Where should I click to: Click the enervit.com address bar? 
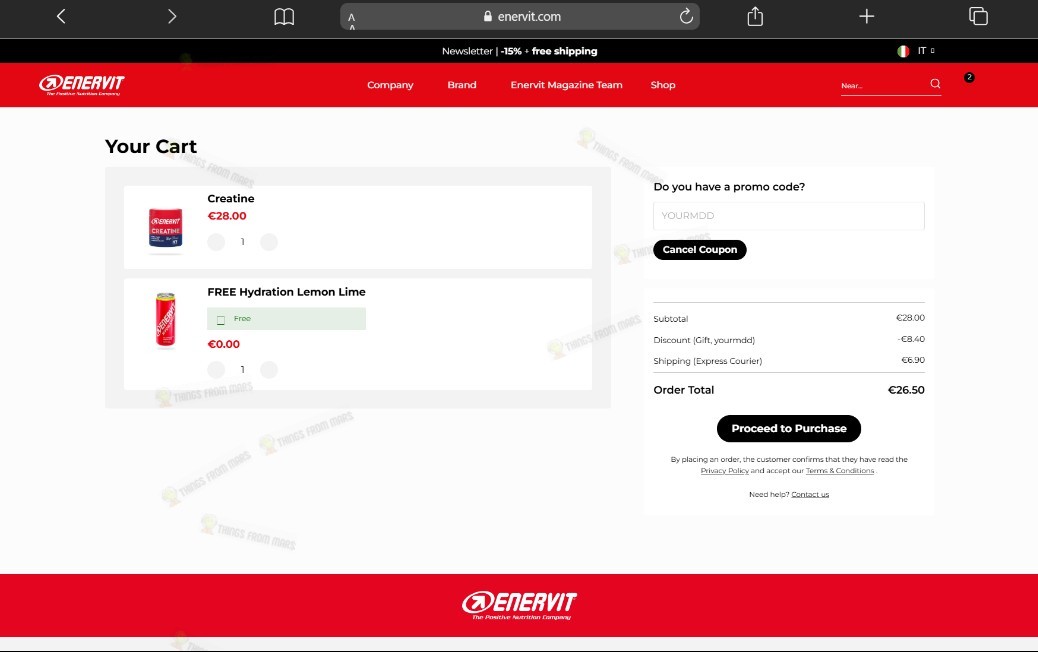click(520, 17)
